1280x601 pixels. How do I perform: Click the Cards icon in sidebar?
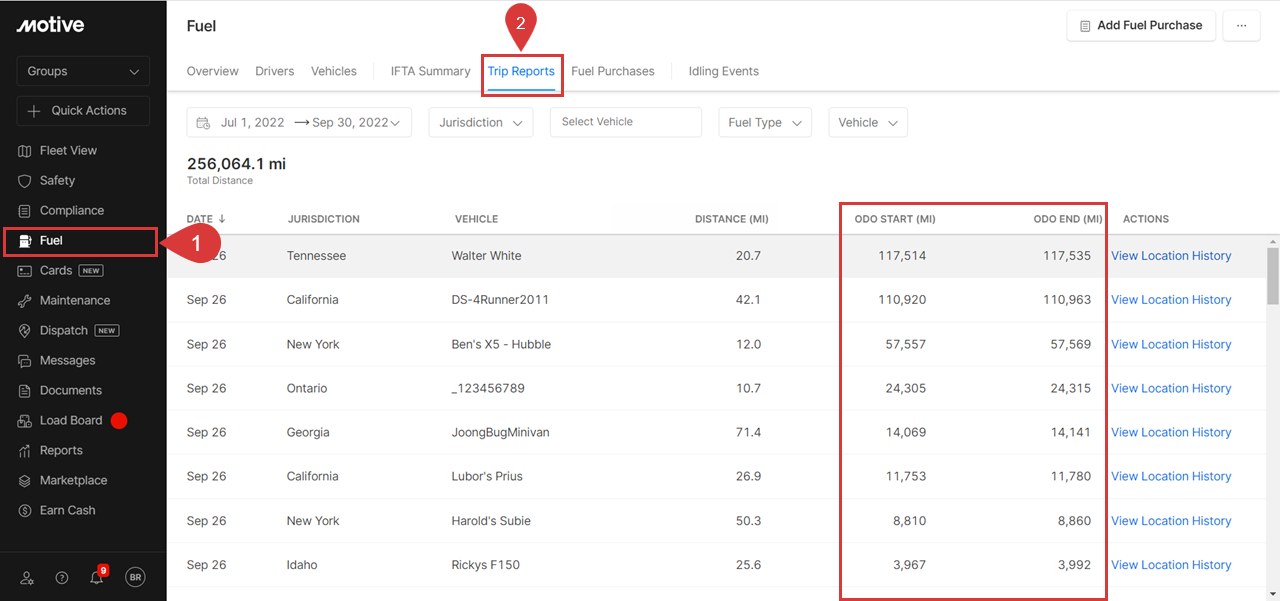click(x=25, y=271)
